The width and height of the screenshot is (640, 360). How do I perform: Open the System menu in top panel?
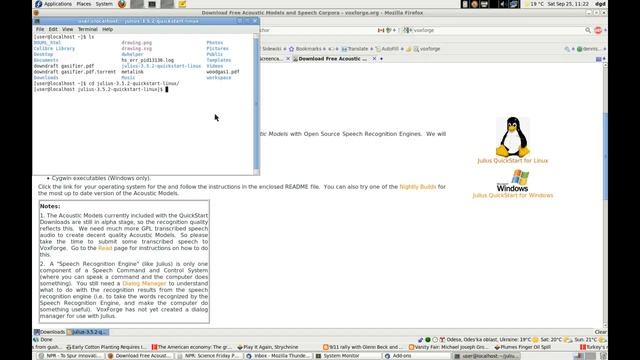click(104, 4)
